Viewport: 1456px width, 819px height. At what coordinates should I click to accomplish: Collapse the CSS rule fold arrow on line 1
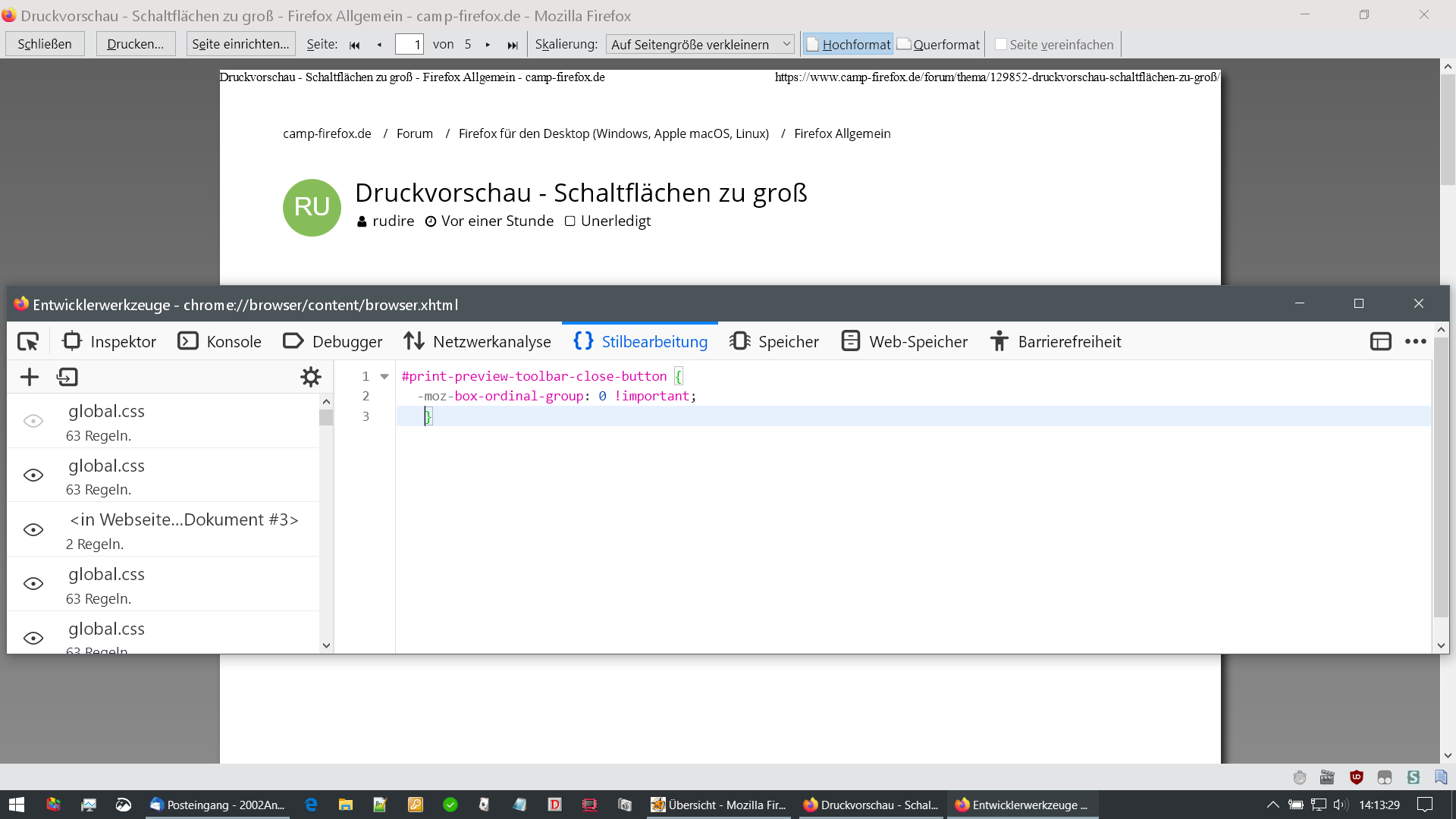coord(384,377)
